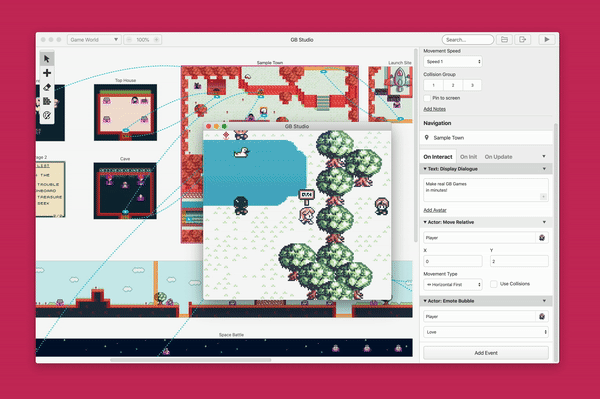Switch to the On Interact tab
This screenshot has height=399, width=600.
pos(438,157)
